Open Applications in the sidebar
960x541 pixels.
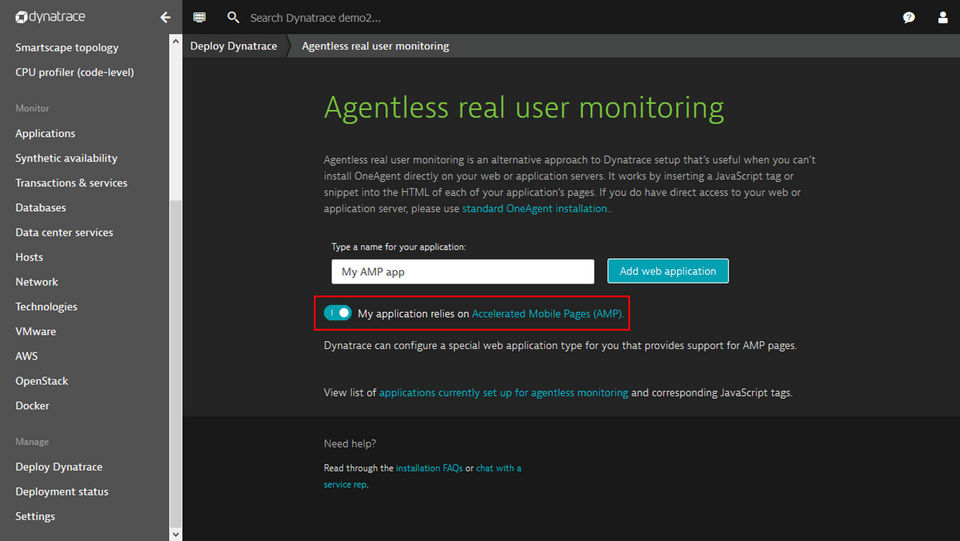click(45, 133)
